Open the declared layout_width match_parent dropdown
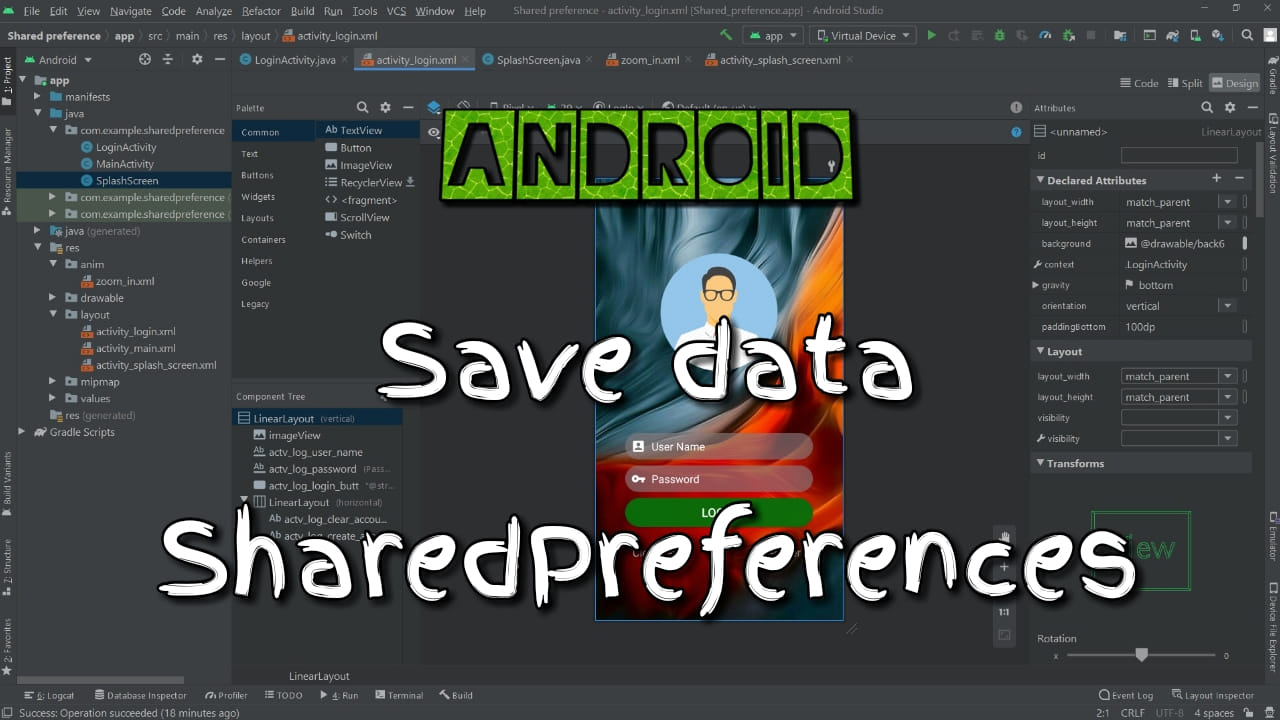Screen dimensions: 1280x720 pyautogui.click(x=1227, y=202)
